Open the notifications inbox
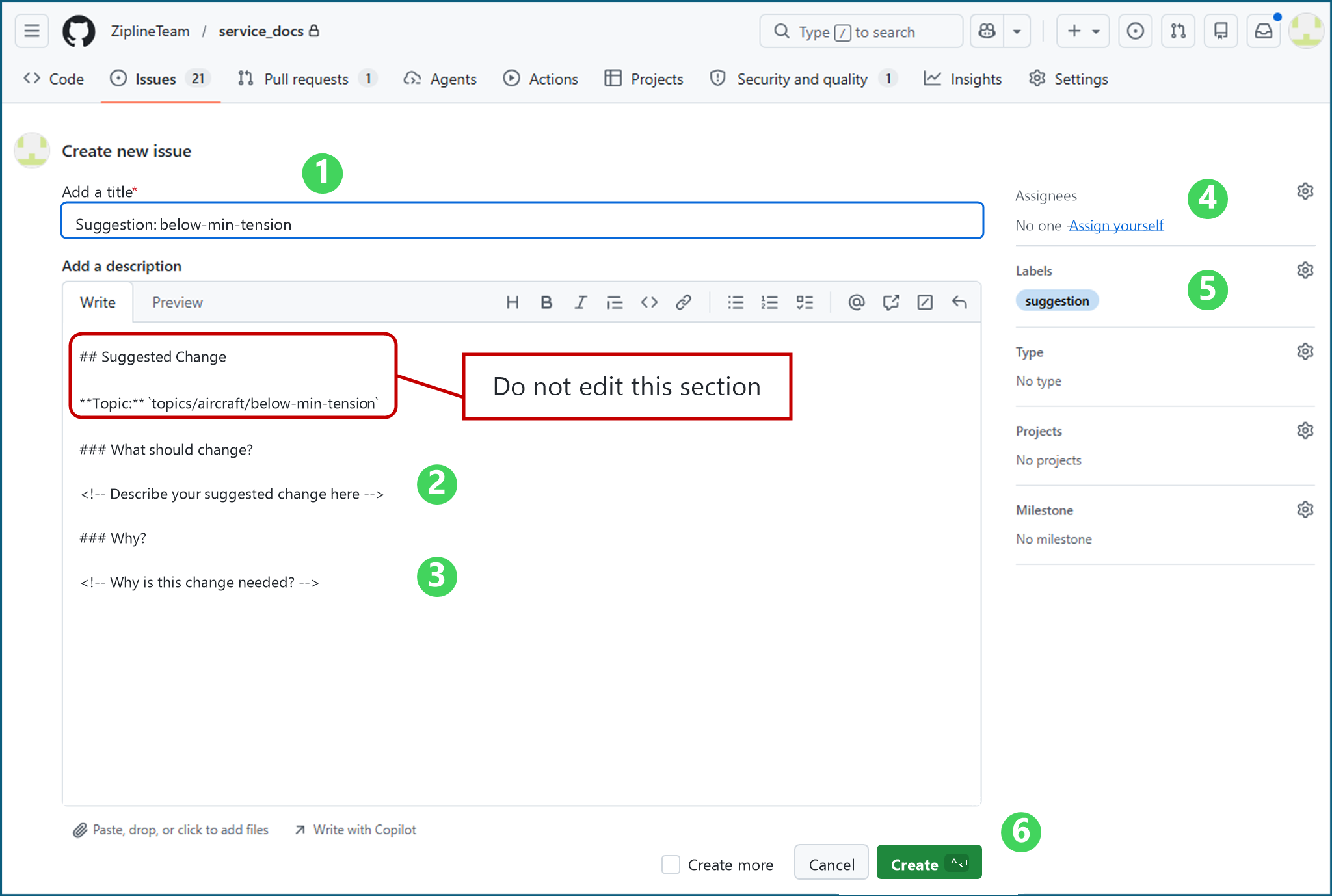 (1264, 31)
